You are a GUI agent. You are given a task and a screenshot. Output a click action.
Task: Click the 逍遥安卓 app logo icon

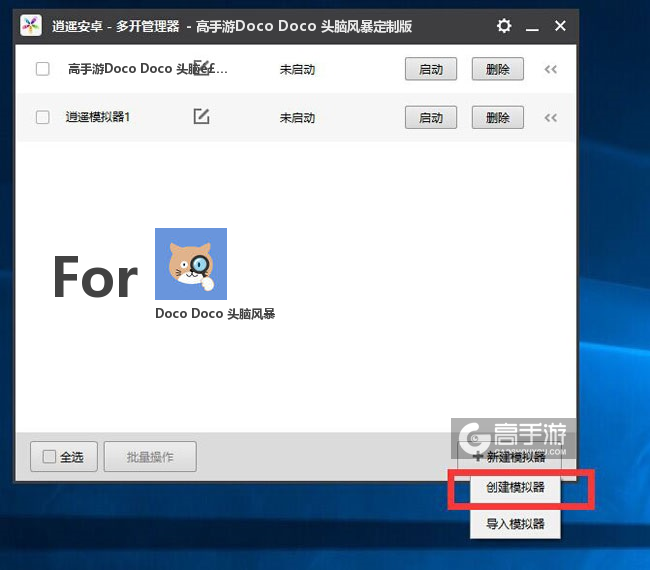31,26
